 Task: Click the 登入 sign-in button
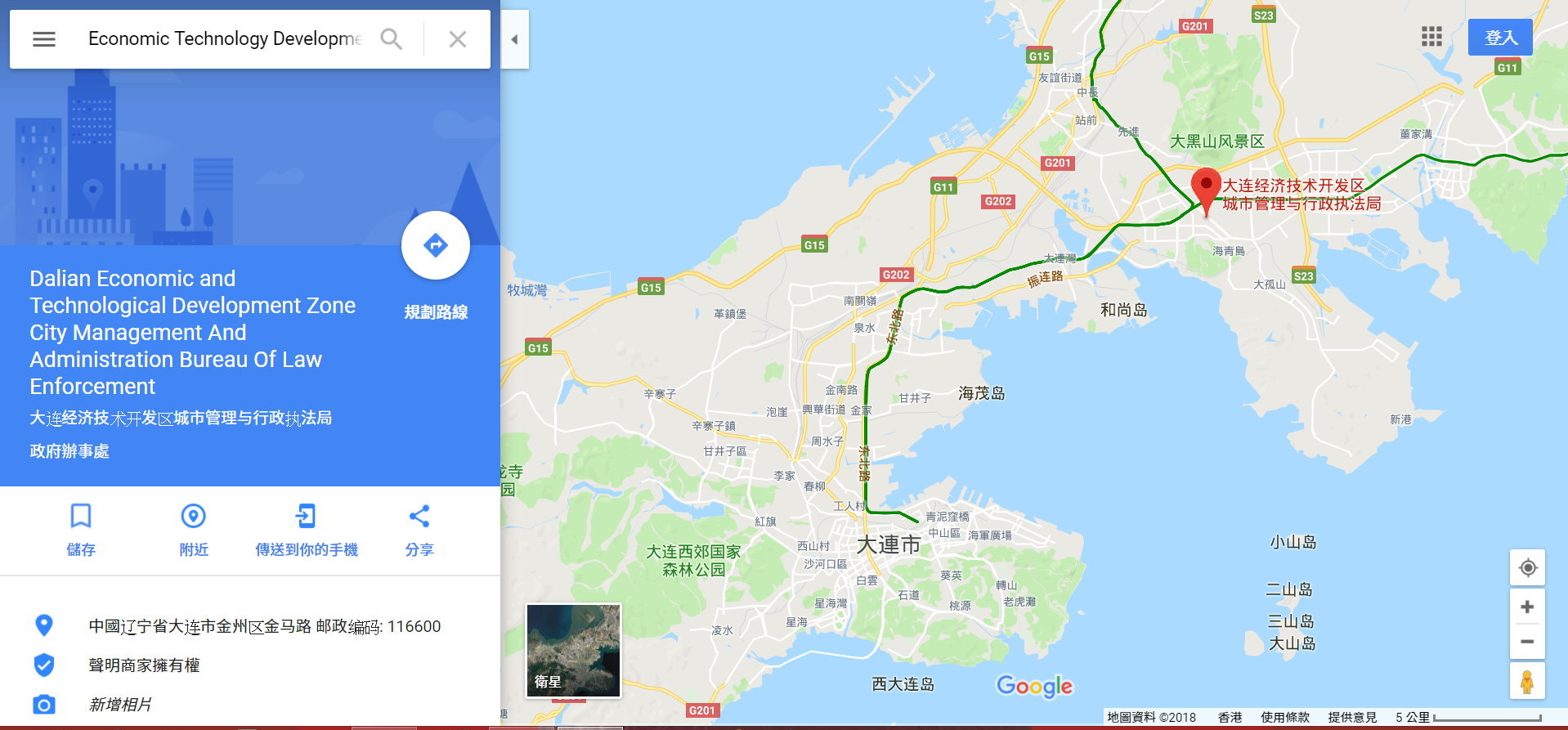click(1500, 38)
